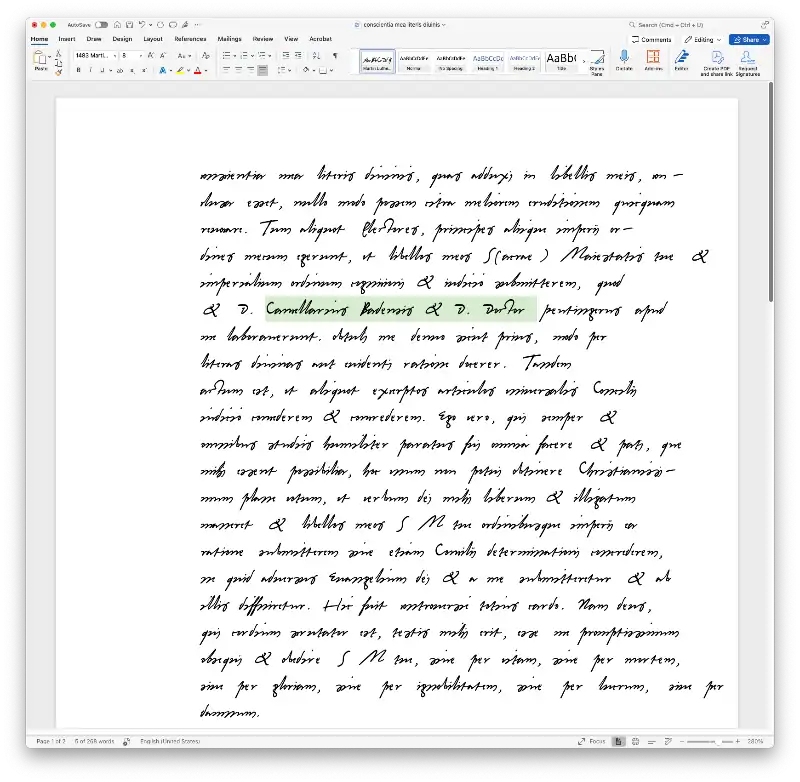800x782 pixels.
Task: Sort the selected paragraphs
Action: point(316,55)
